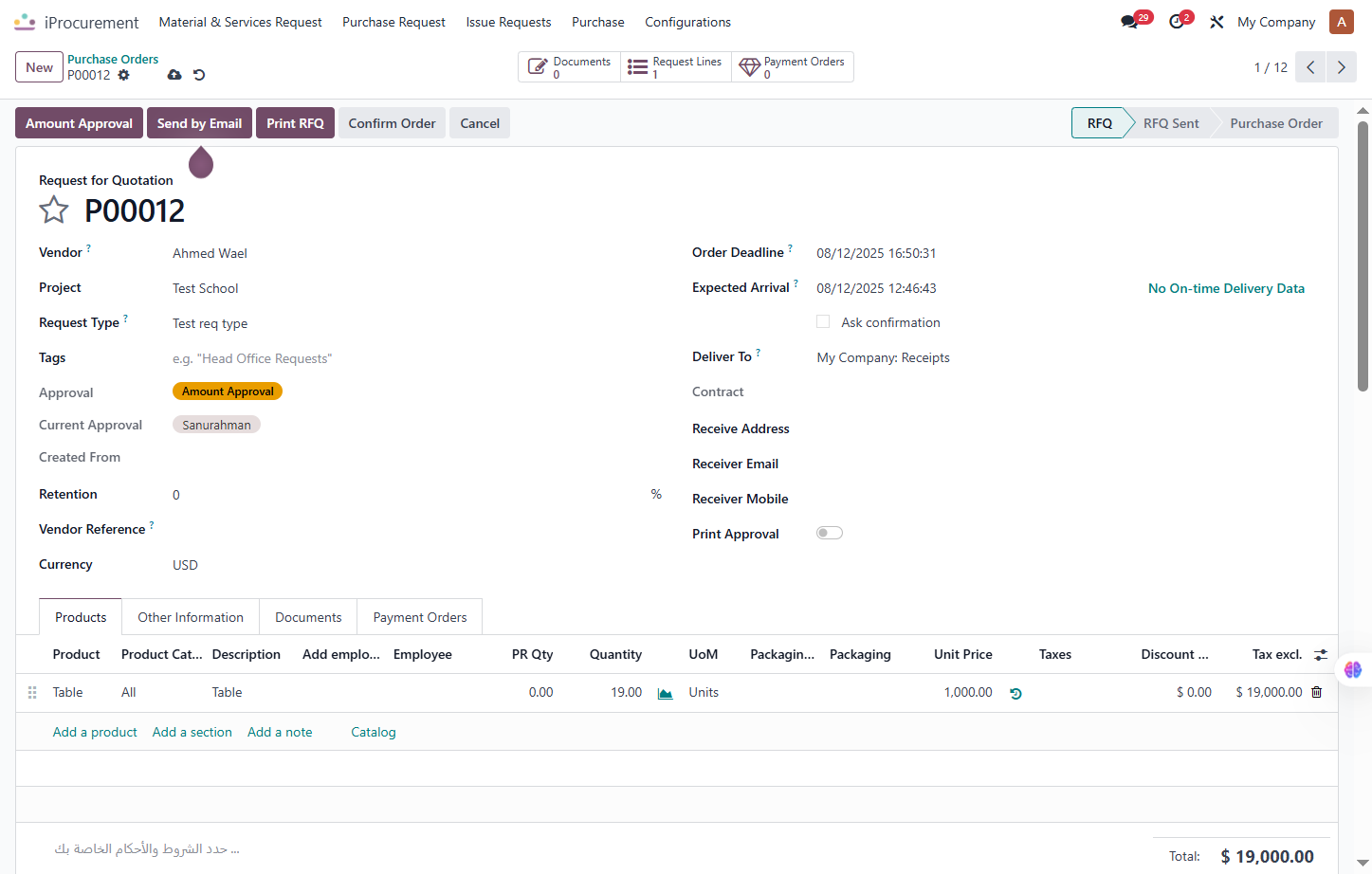Go to the next record arrow
The height and width of the screenshot is (874, 1372).
tap(1341, 67)
